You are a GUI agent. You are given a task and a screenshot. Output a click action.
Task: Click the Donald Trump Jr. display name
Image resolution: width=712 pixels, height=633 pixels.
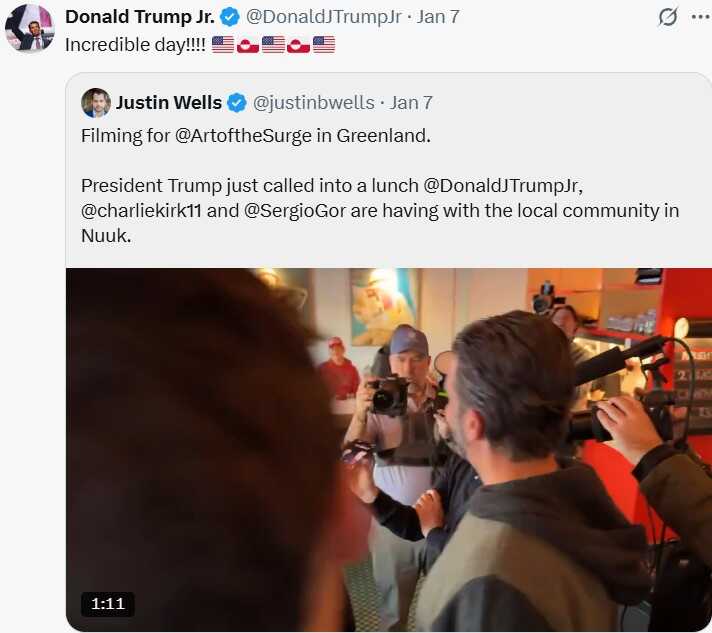pos(140,17)
